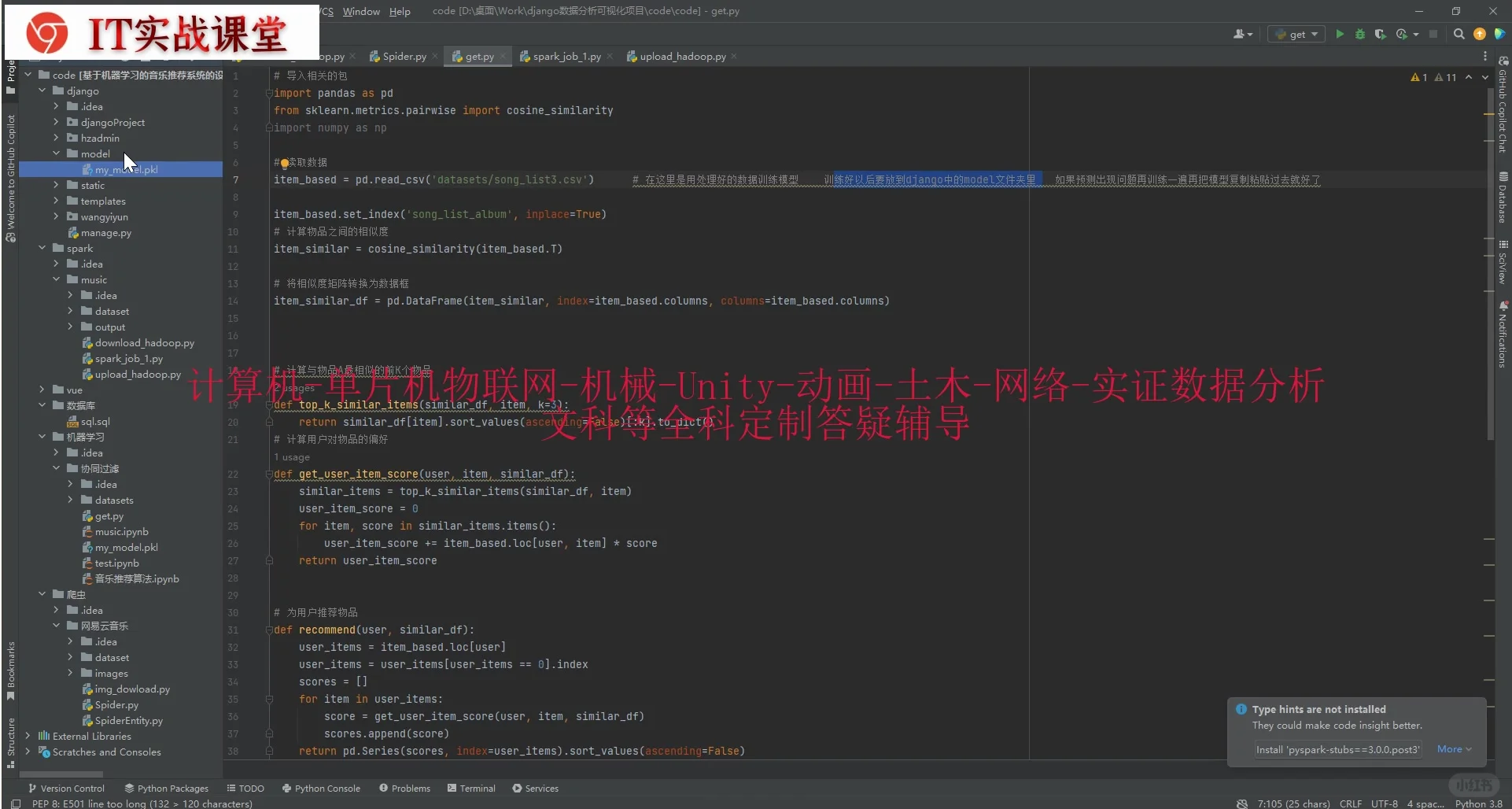Open the Window menu

point(361,11)
